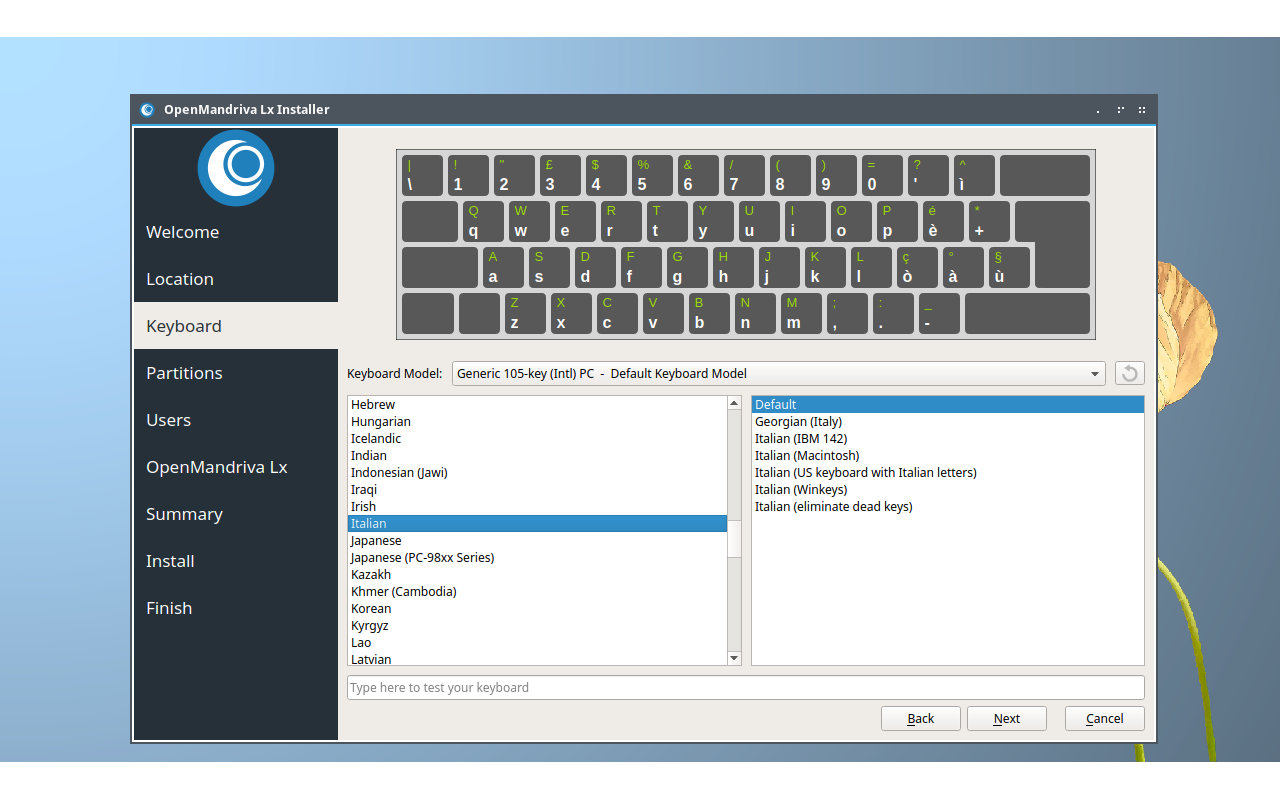Viewport: 1280px width, 800px height.
Task: Cancel the installer
Action: 1104,718
